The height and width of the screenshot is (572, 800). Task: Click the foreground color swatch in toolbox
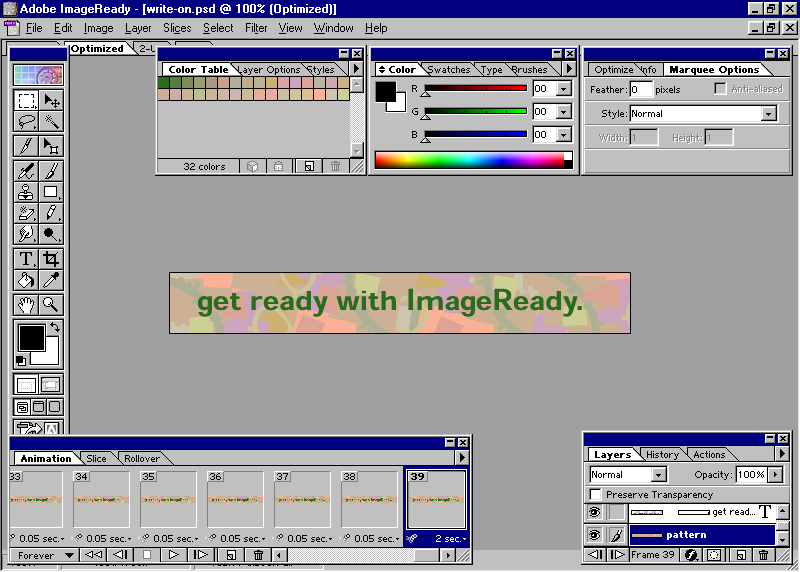click(x=32, y=338)
